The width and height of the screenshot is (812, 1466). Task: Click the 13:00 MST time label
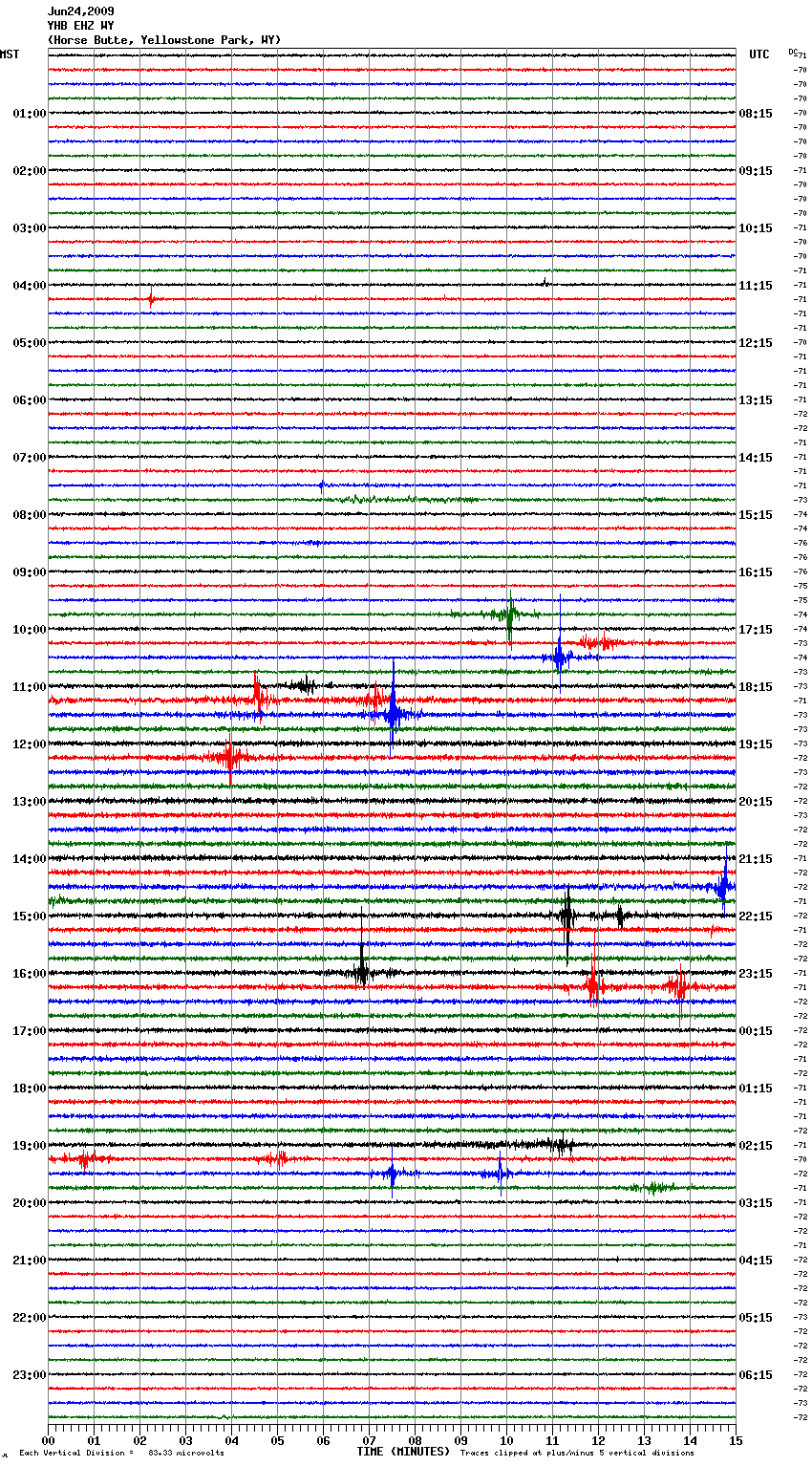[30, 802]
